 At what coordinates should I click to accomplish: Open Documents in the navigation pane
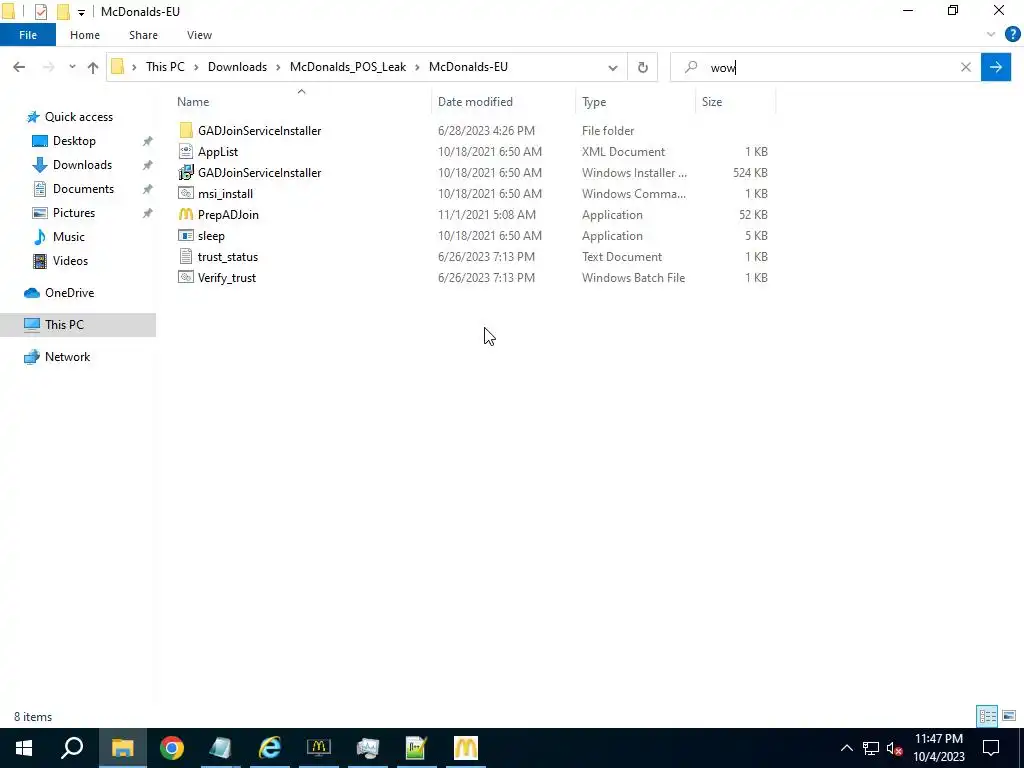83,189
